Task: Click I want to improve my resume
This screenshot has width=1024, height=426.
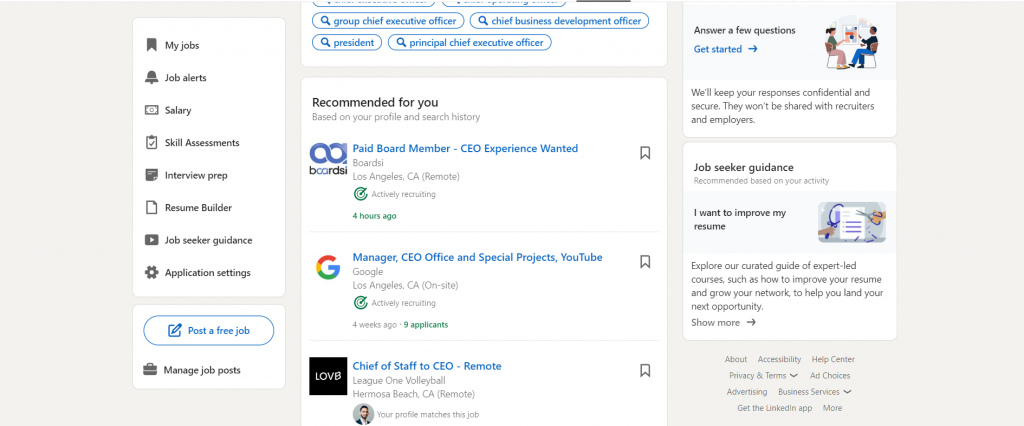Action: [740, 220]
